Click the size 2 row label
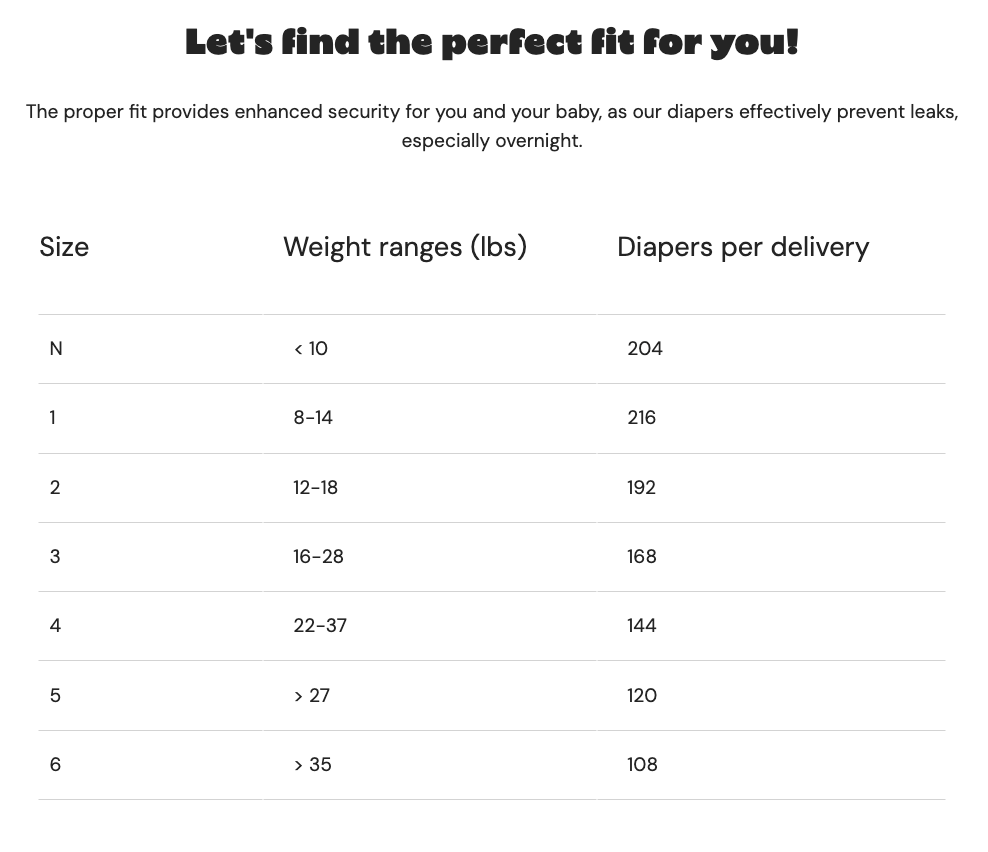 coord(55,488)
